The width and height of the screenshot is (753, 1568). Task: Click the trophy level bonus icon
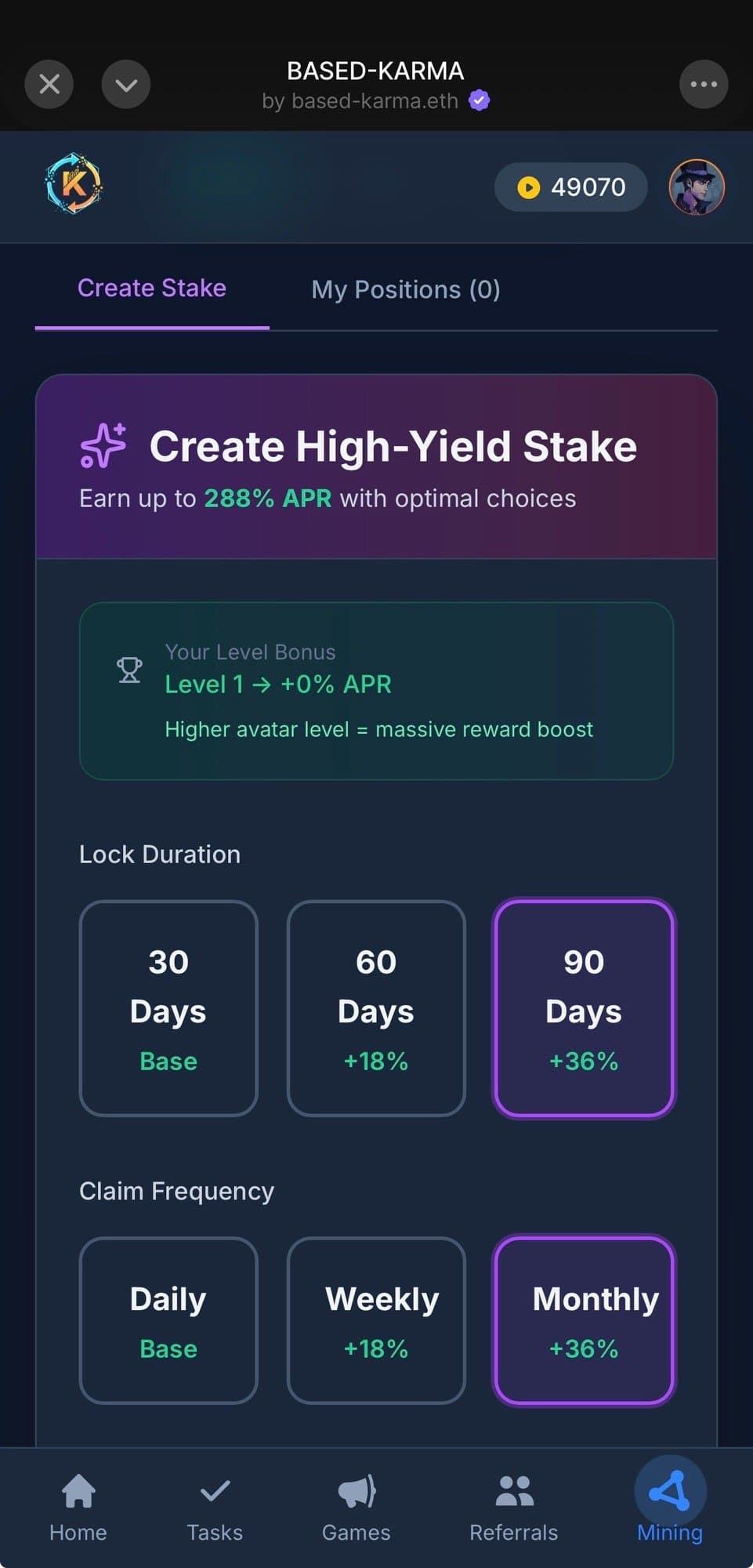tap(129, 670)
